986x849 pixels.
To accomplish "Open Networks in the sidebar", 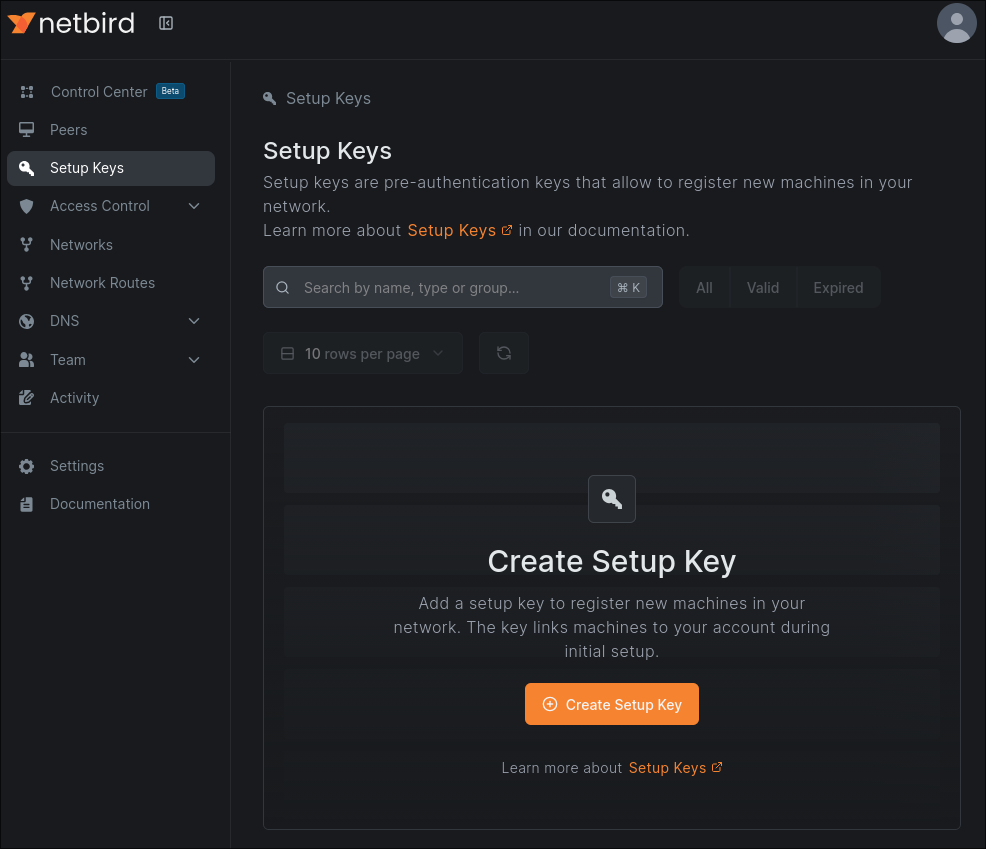I will (x=81, y=245).
